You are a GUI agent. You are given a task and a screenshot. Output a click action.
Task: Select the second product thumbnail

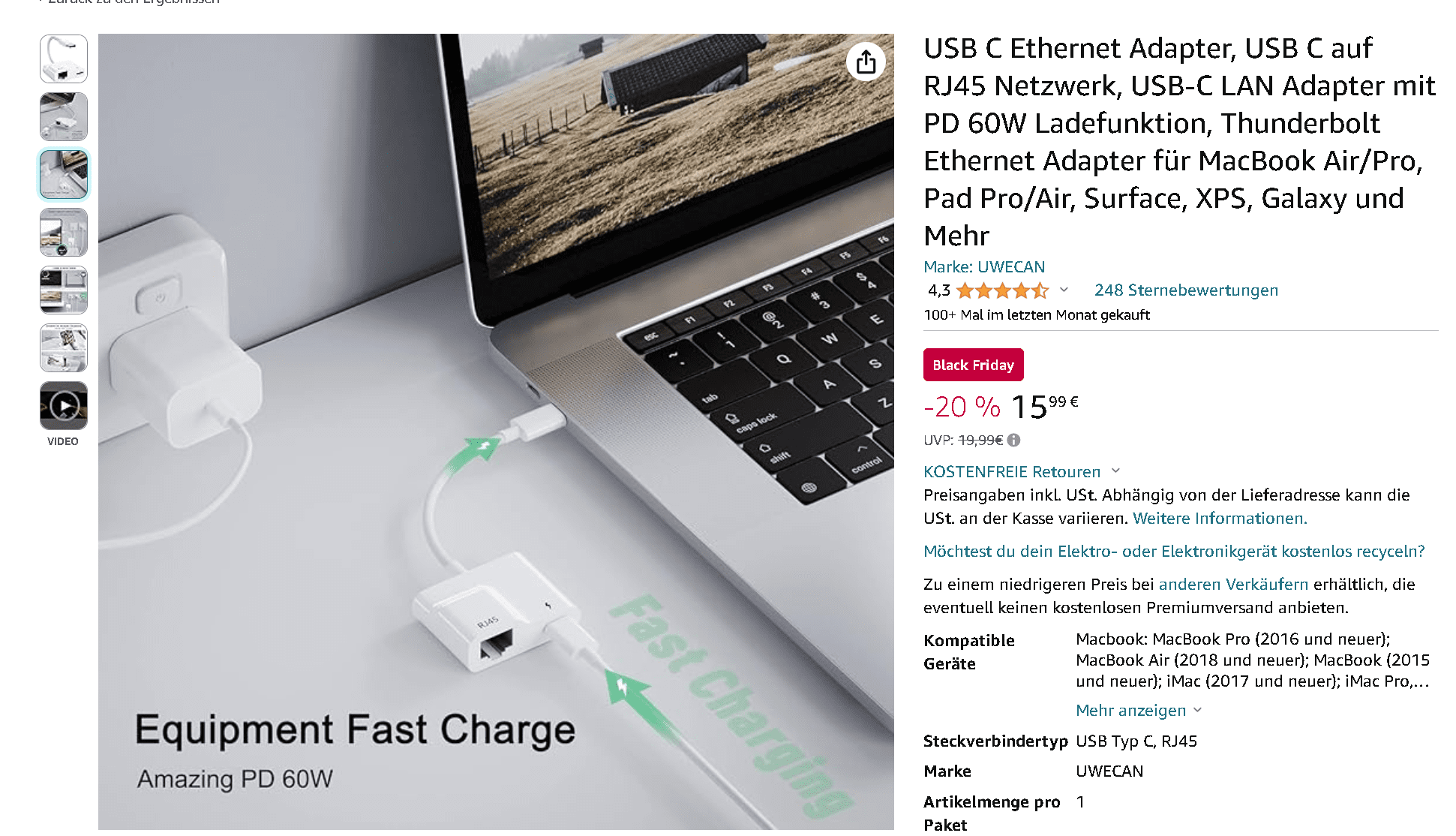tap(64, 116)
